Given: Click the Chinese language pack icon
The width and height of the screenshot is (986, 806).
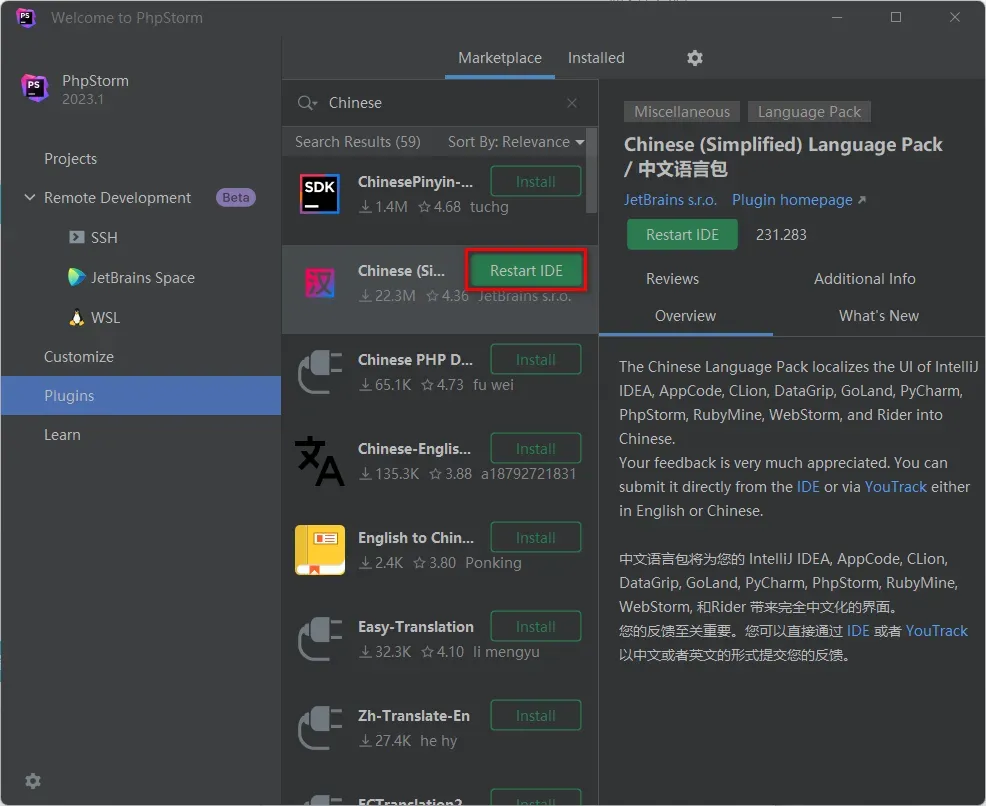Looking at the screenshot, I should click(319, 283).
